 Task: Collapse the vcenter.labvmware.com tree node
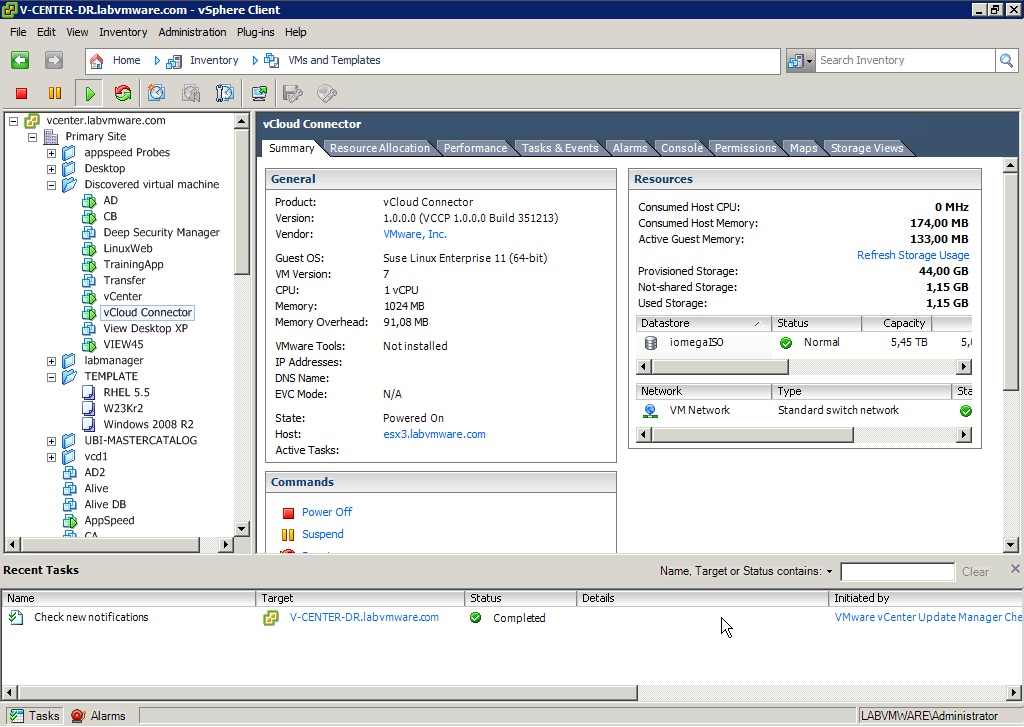13,121
